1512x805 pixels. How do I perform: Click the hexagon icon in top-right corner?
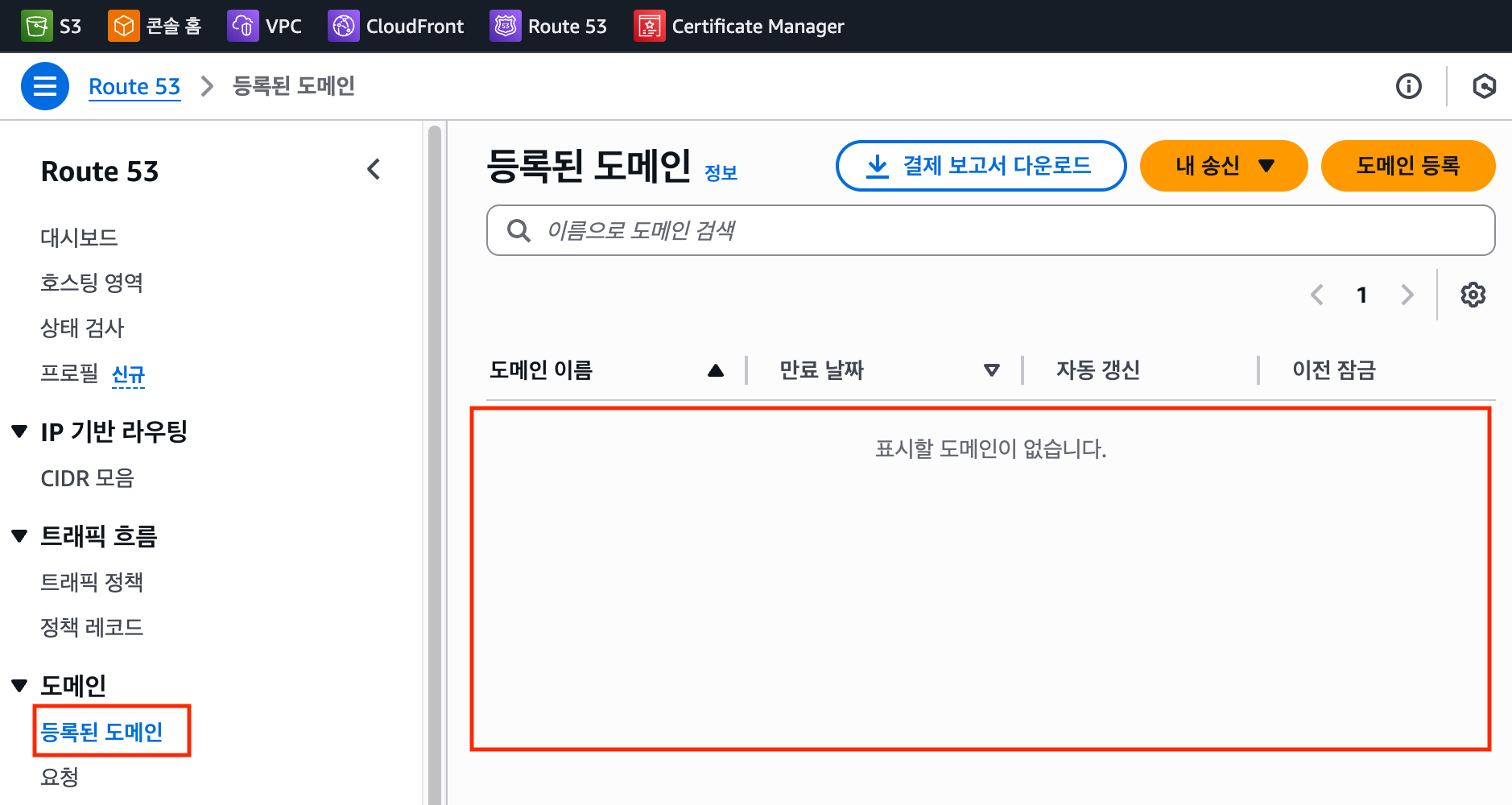[x=1483, y=86]
